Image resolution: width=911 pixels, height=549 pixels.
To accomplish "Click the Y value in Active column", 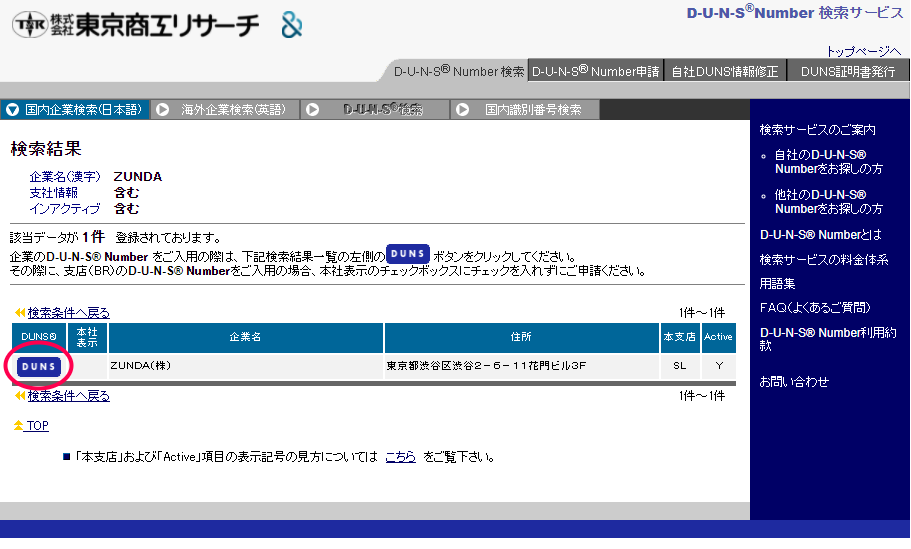I will [719, 365].
